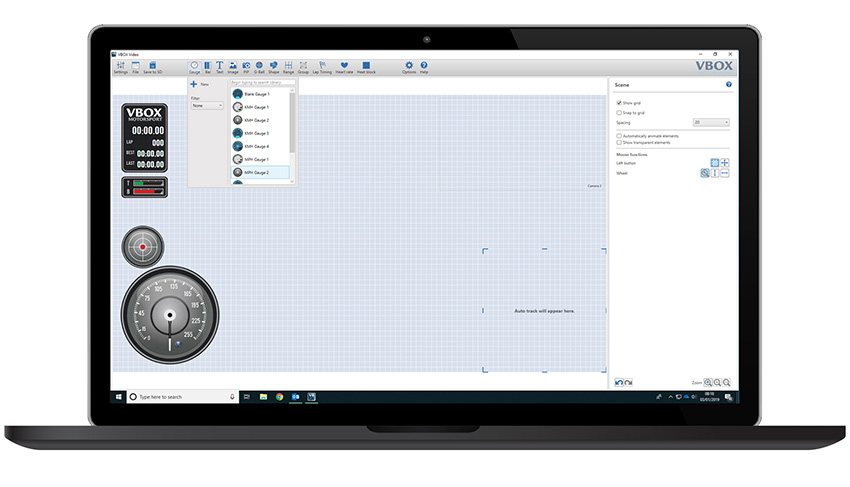
Task: Open the Lap Timing tool
Action: 322,67
